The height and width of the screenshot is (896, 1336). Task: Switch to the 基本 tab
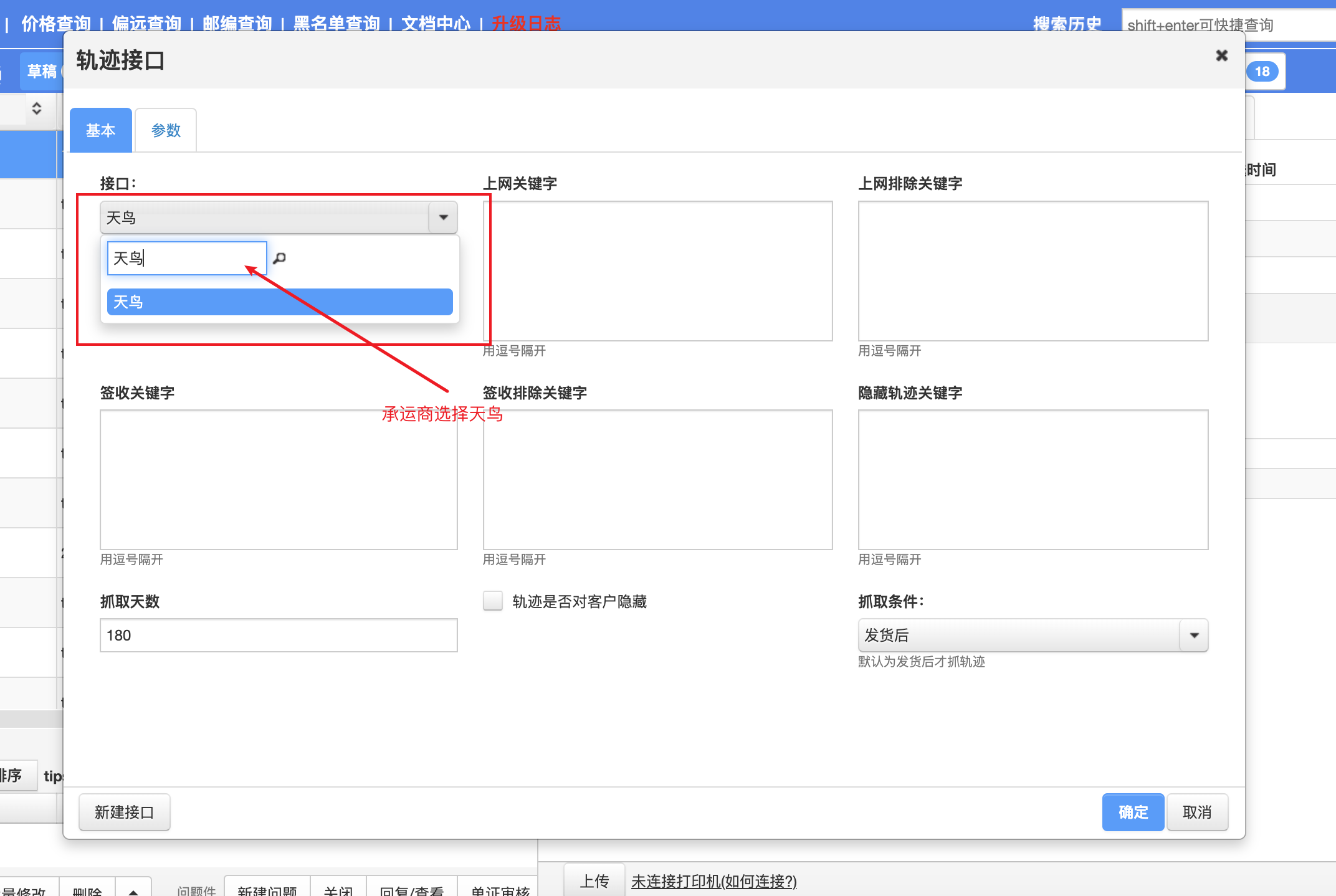(x=100, y=130)
